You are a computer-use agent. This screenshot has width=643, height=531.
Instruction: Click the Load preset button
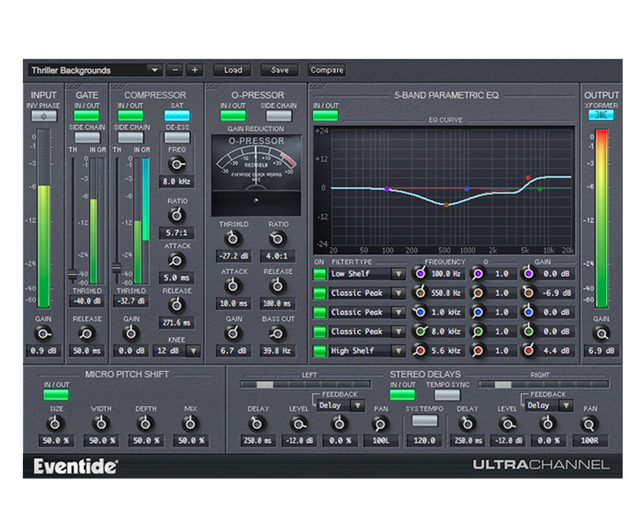click(233, 71)
